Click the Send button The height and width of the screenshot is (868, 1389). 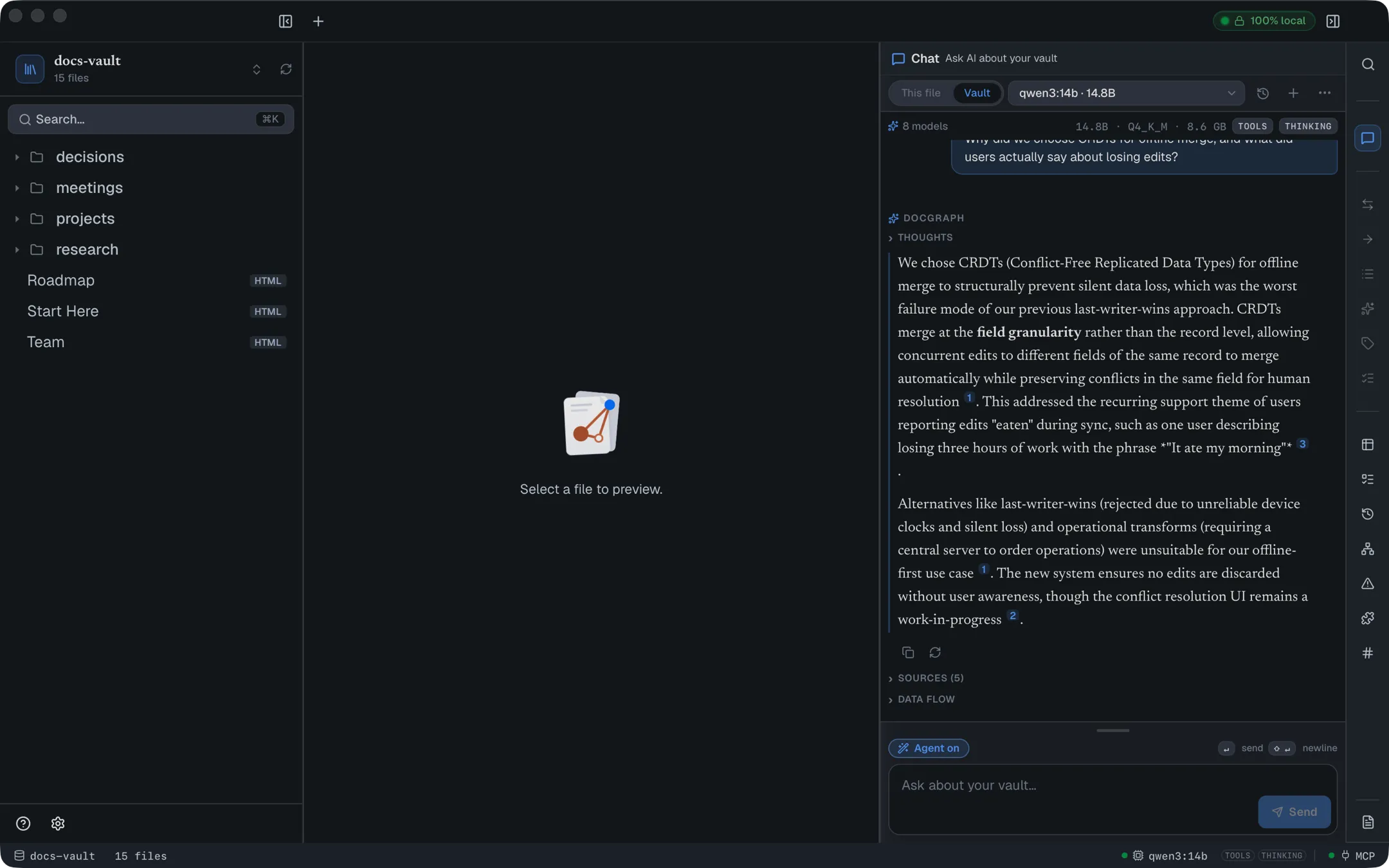point(1294,812)
